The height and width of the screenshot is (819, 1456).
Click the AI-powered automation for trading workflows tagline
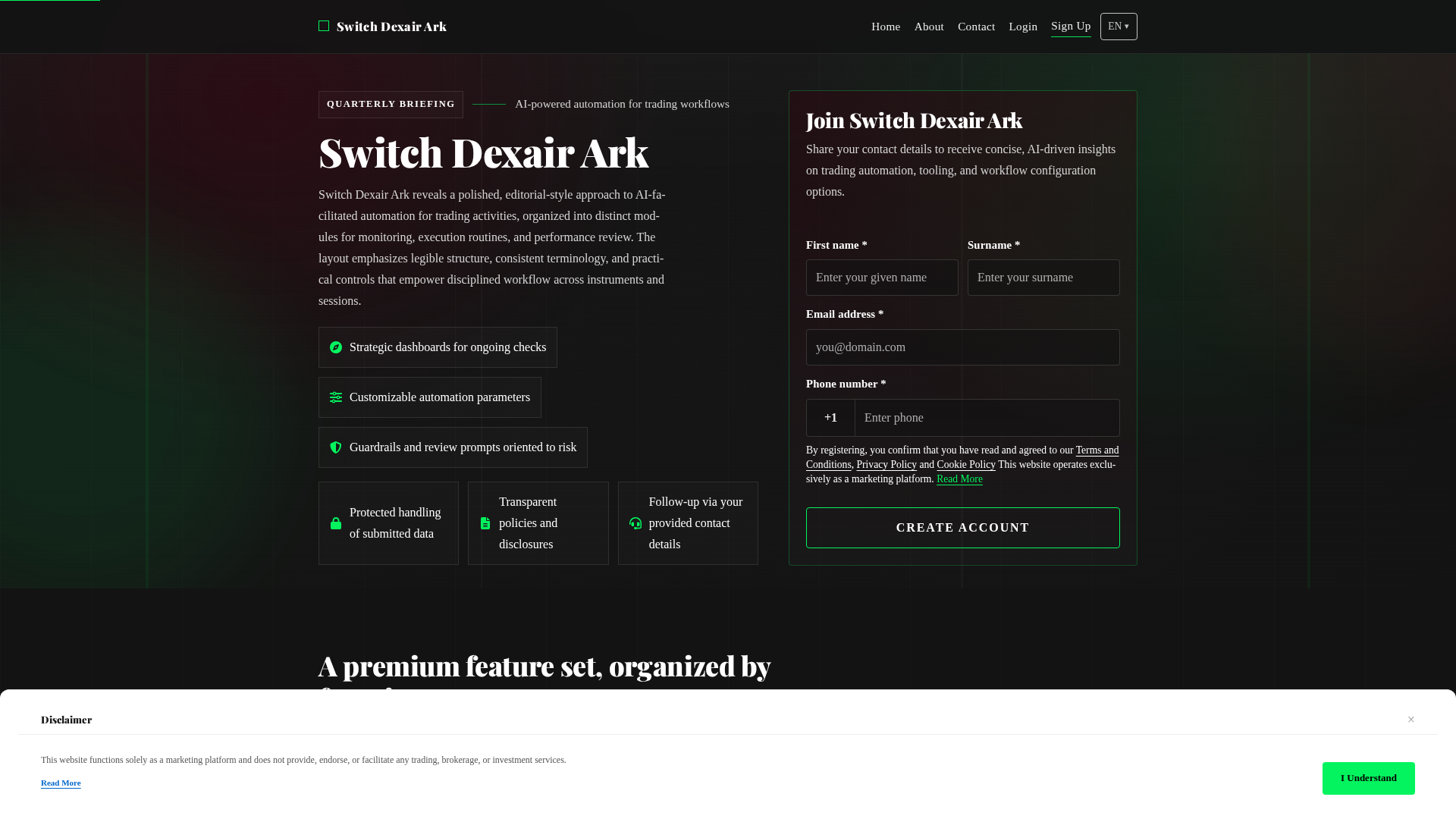[x=622, y=104]
